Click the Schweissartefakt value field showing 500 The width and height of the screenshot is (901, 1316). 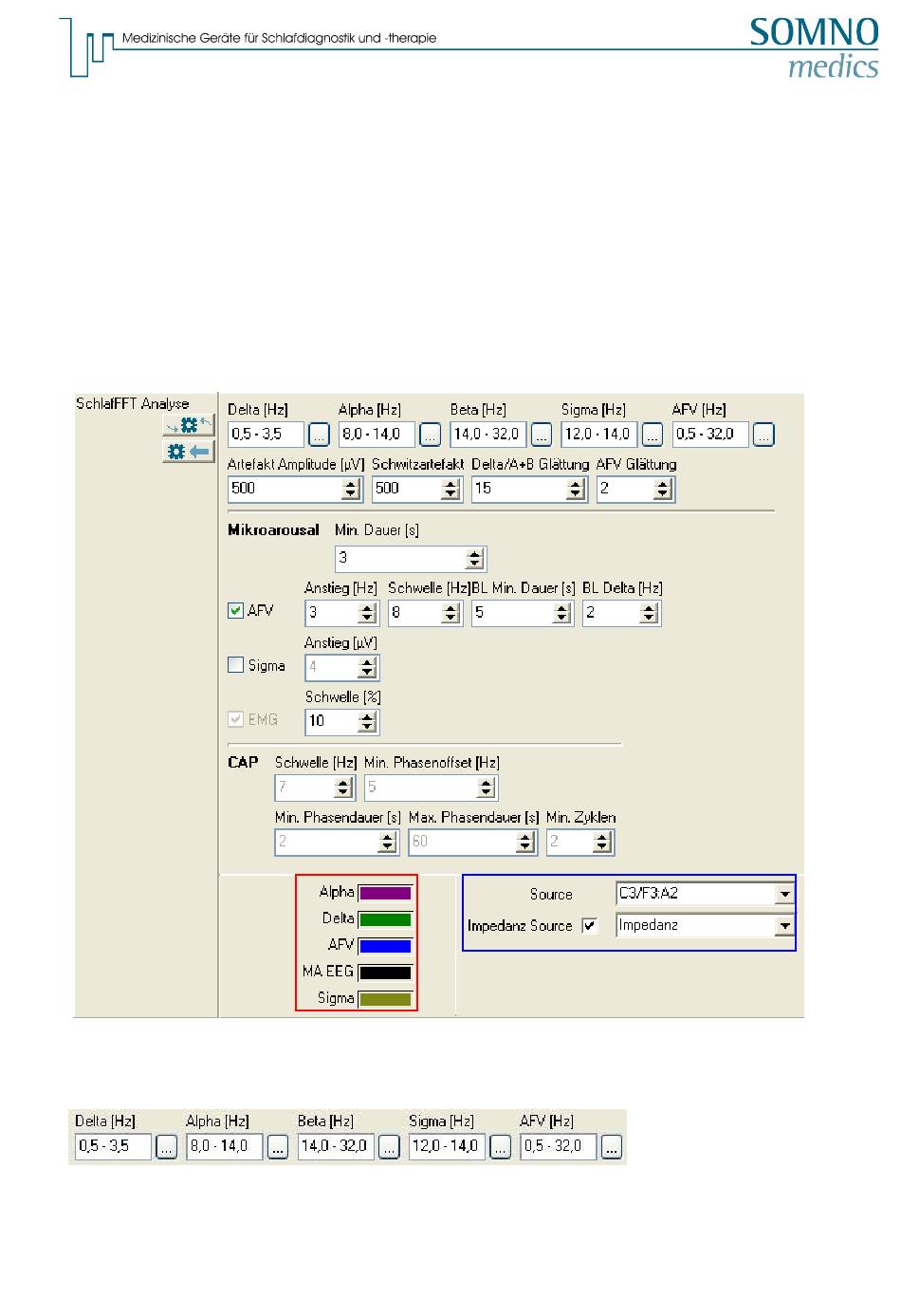point(405,489)
